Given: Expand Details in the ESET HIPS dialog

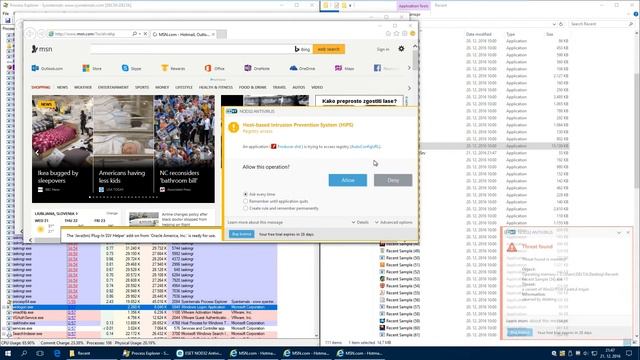Looking at the screenshot, I should click(360, 222).
